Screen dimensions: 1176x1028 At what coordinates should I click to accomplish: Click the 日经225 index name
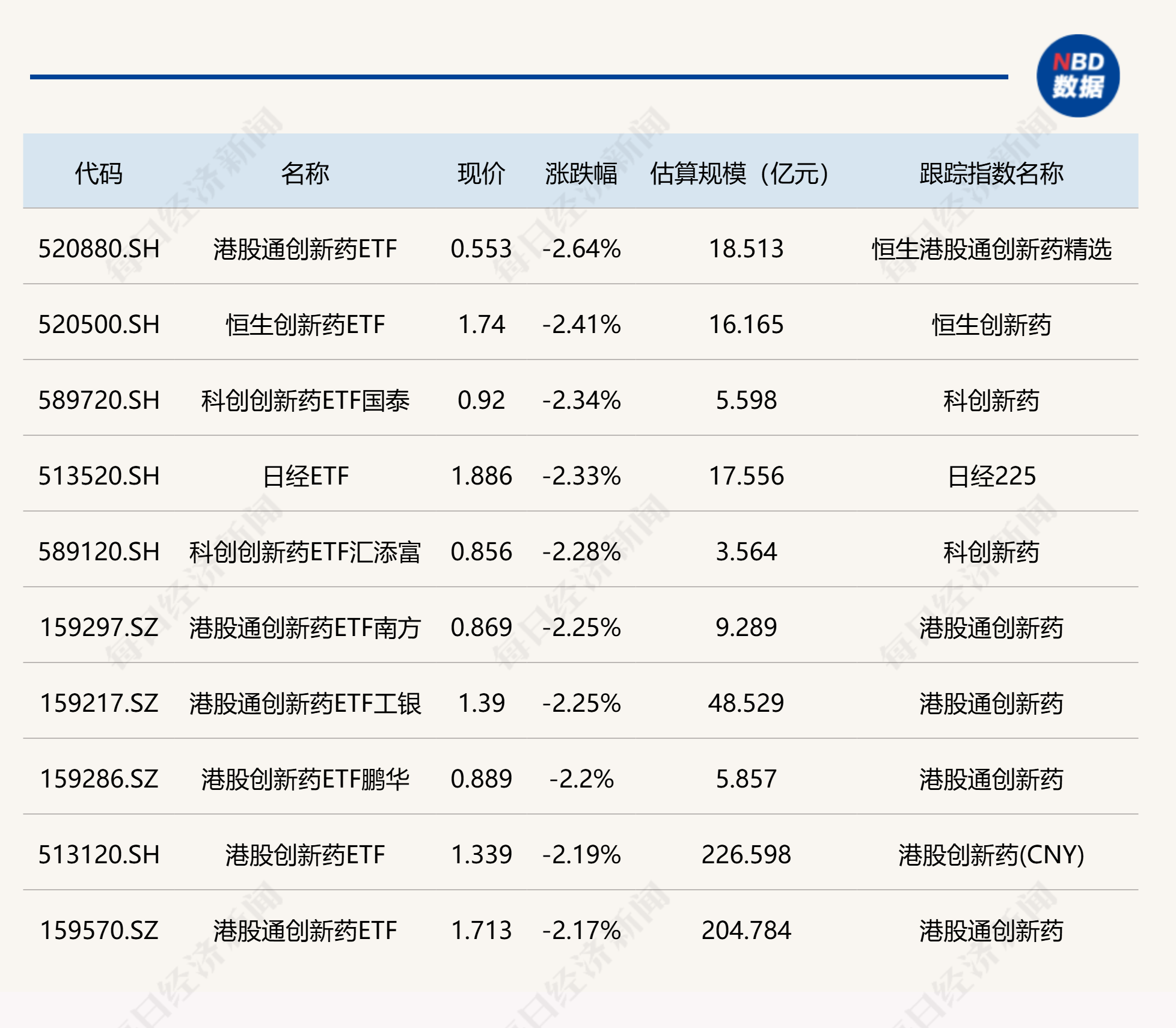(x=991, y=476)
